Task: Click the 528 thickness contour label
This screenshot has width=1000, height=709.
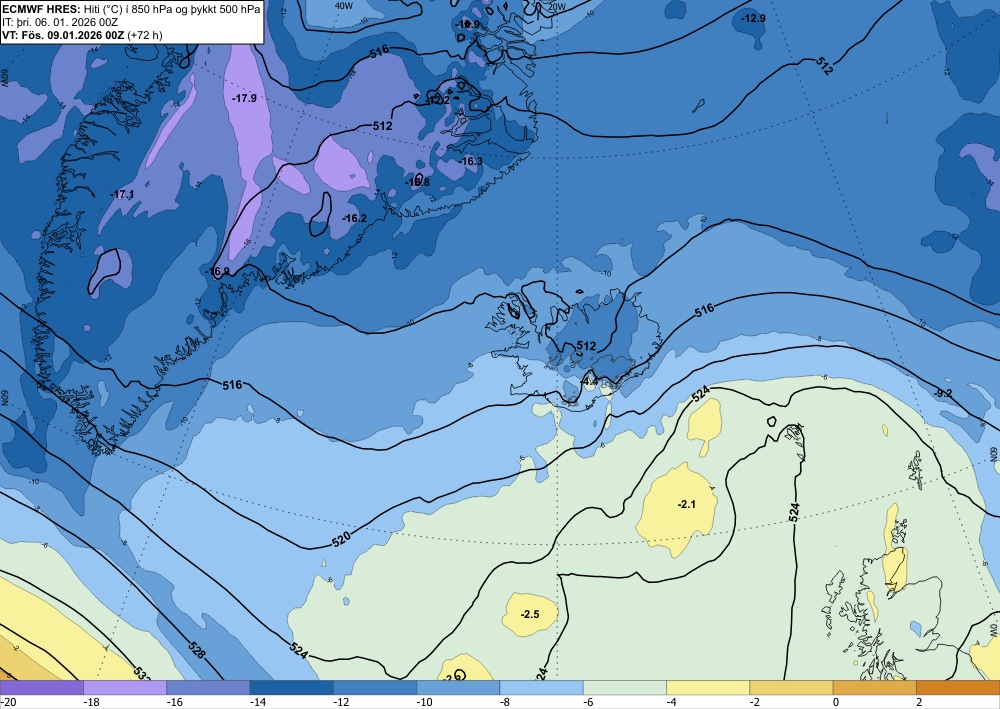Action: [x=198, y=650]
